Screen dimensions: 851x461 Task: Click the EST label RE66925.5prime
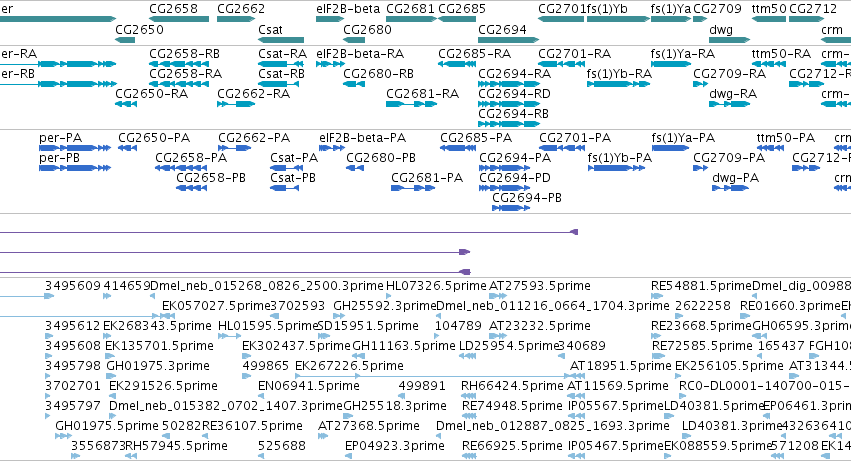tap(512, 446)
